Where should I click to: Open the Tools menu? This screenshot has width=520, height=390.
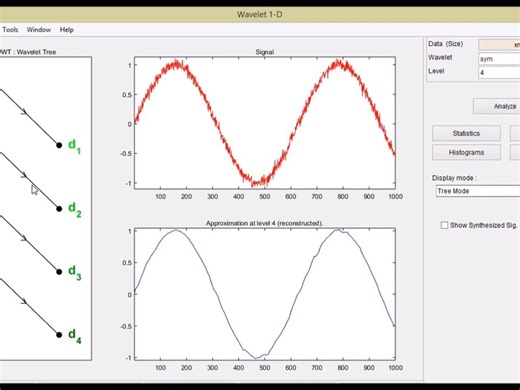pos(10,30)
